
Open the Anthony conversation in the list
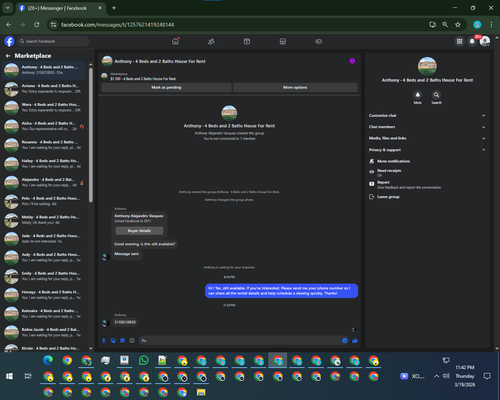click(x=44, y=70)
